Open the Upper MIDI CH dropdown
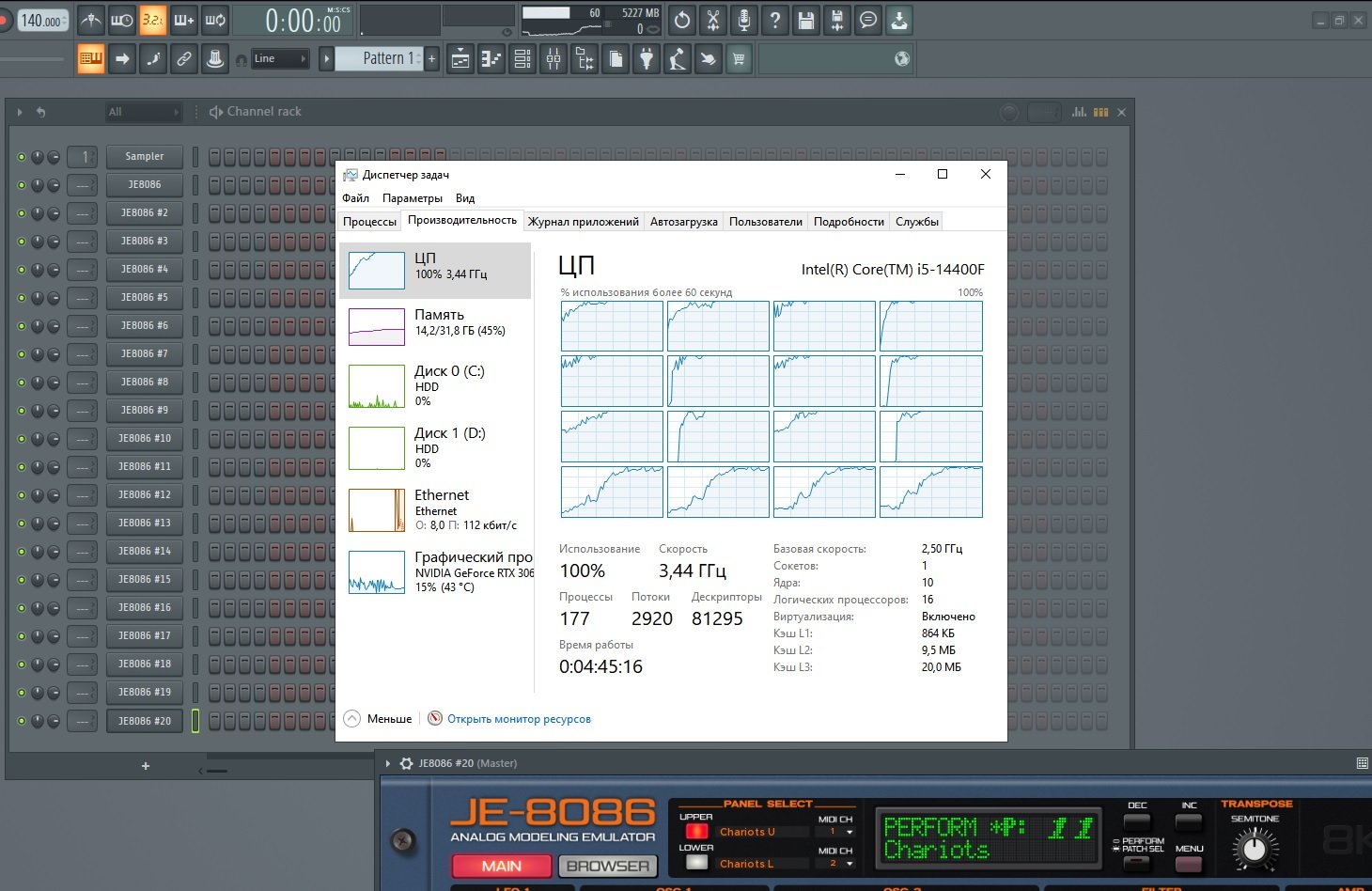The height and width of the screenshot is (891, 1372). [836, 832]
